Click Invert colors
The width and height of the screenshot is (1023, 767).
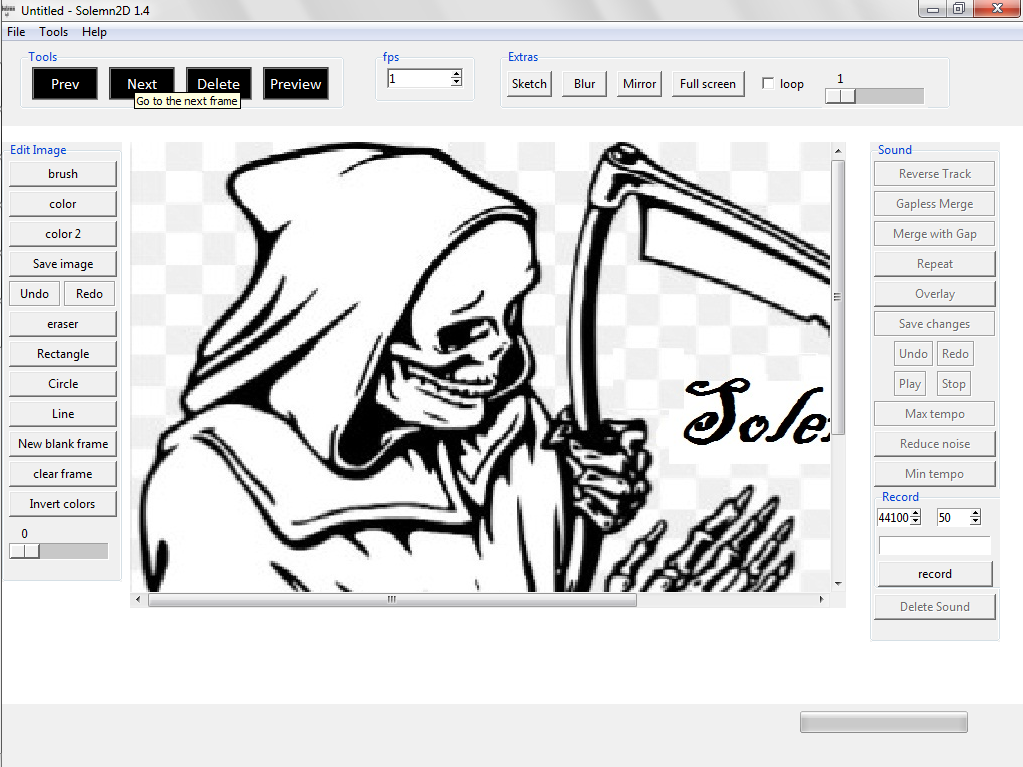(x=63, y=504)
